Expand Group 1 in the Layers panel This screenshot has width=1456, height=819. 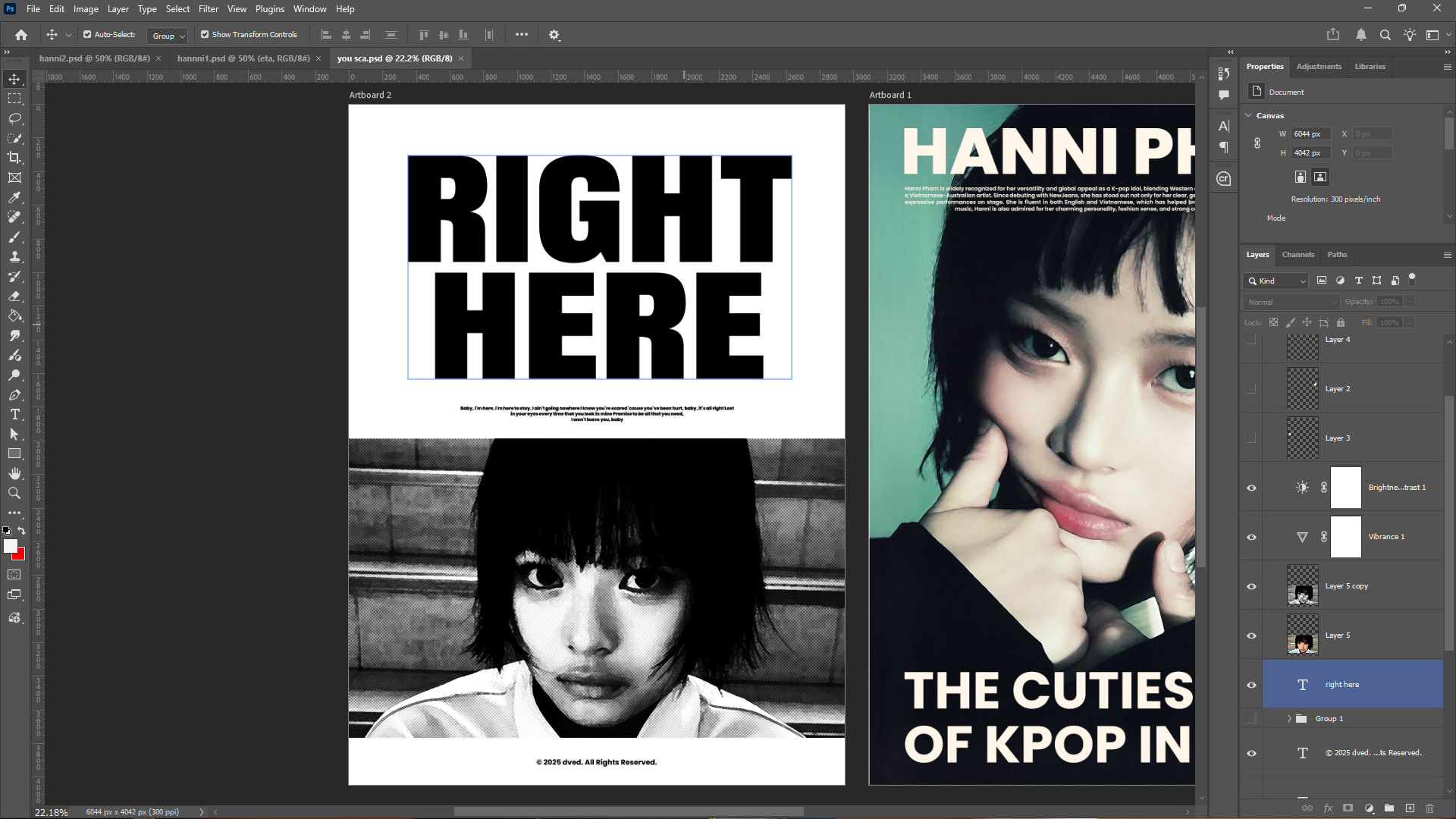click(x=1289, y=718)
